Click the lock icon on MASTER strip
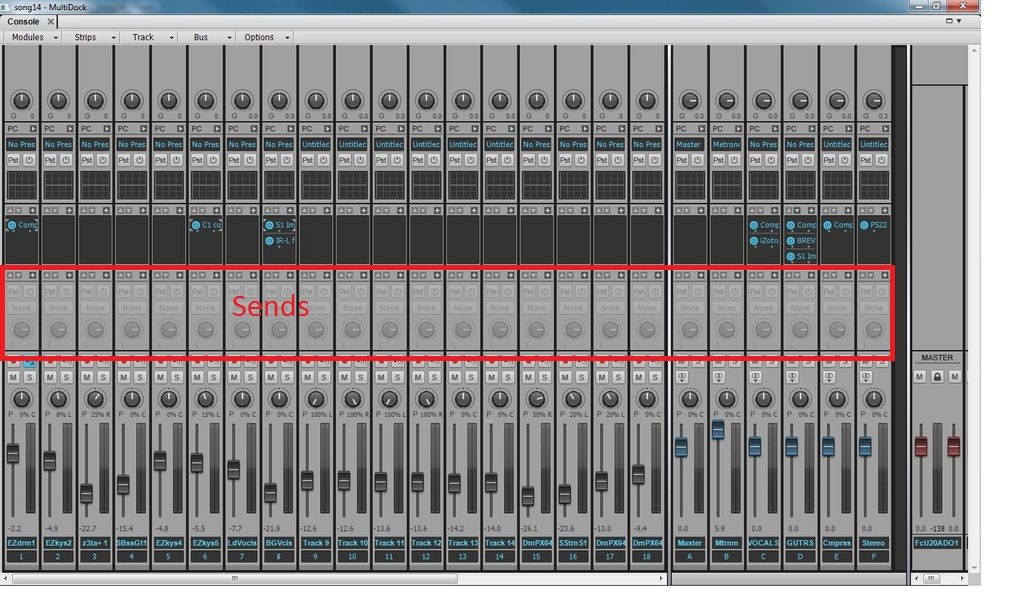Screen dimensions: 1024x613 (937, 377)
